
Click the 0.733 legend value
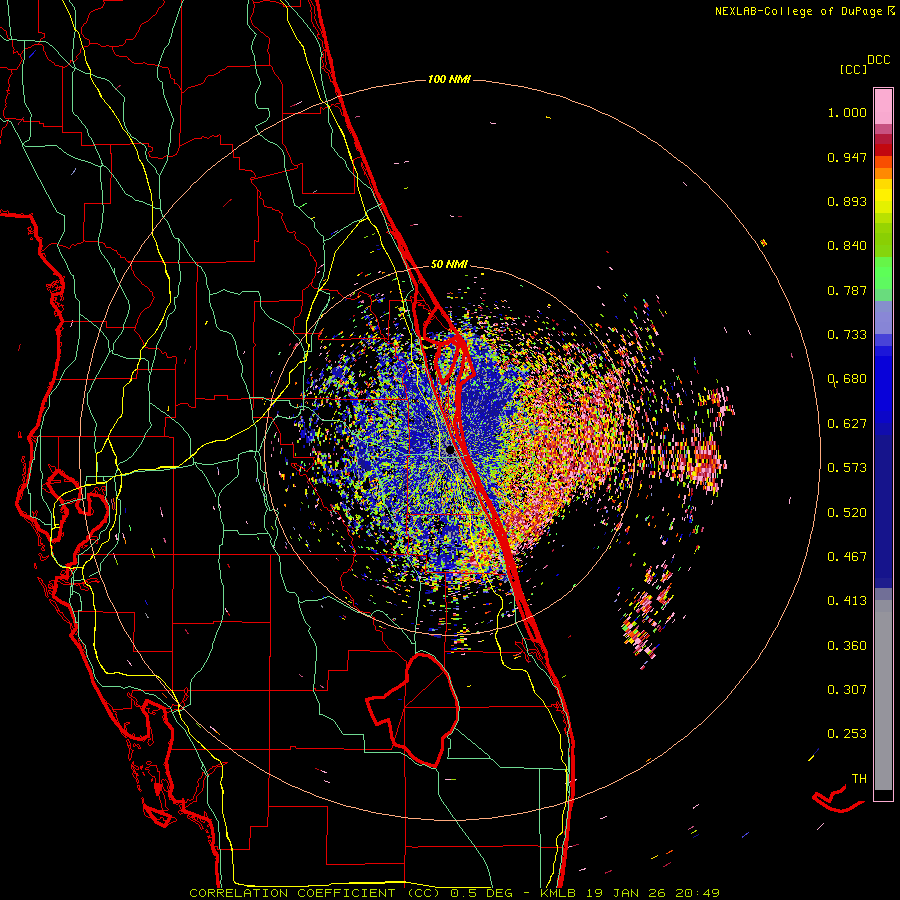tap(847, 335)
